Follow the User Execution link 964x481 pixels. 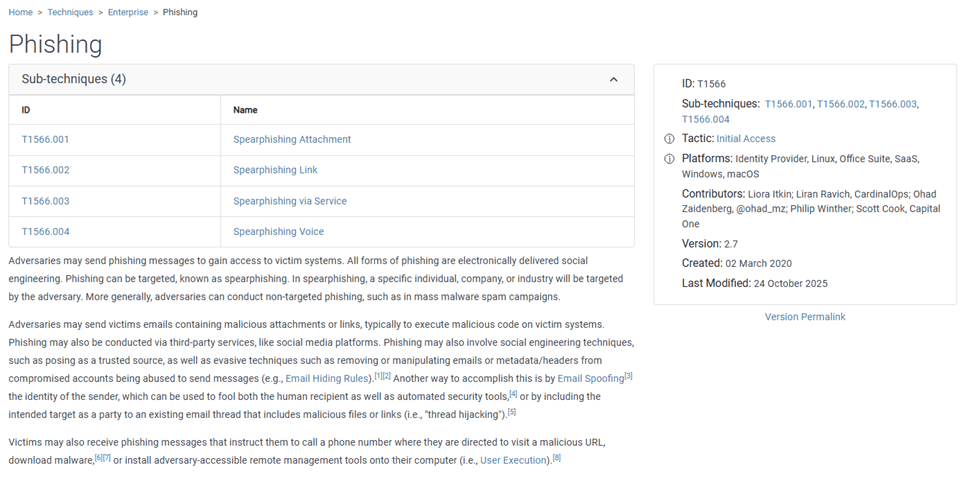pos(514,461)
